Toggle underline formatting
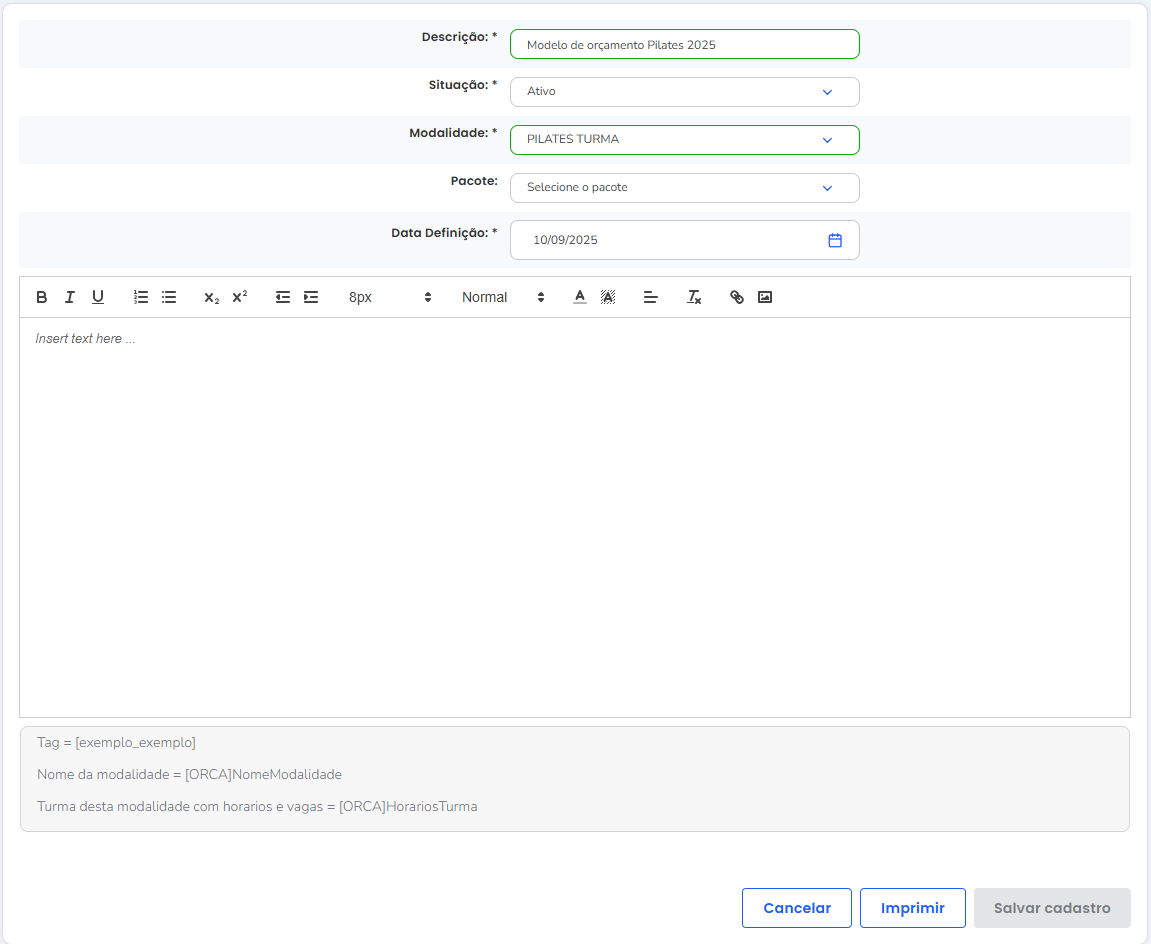 (98, 297)
